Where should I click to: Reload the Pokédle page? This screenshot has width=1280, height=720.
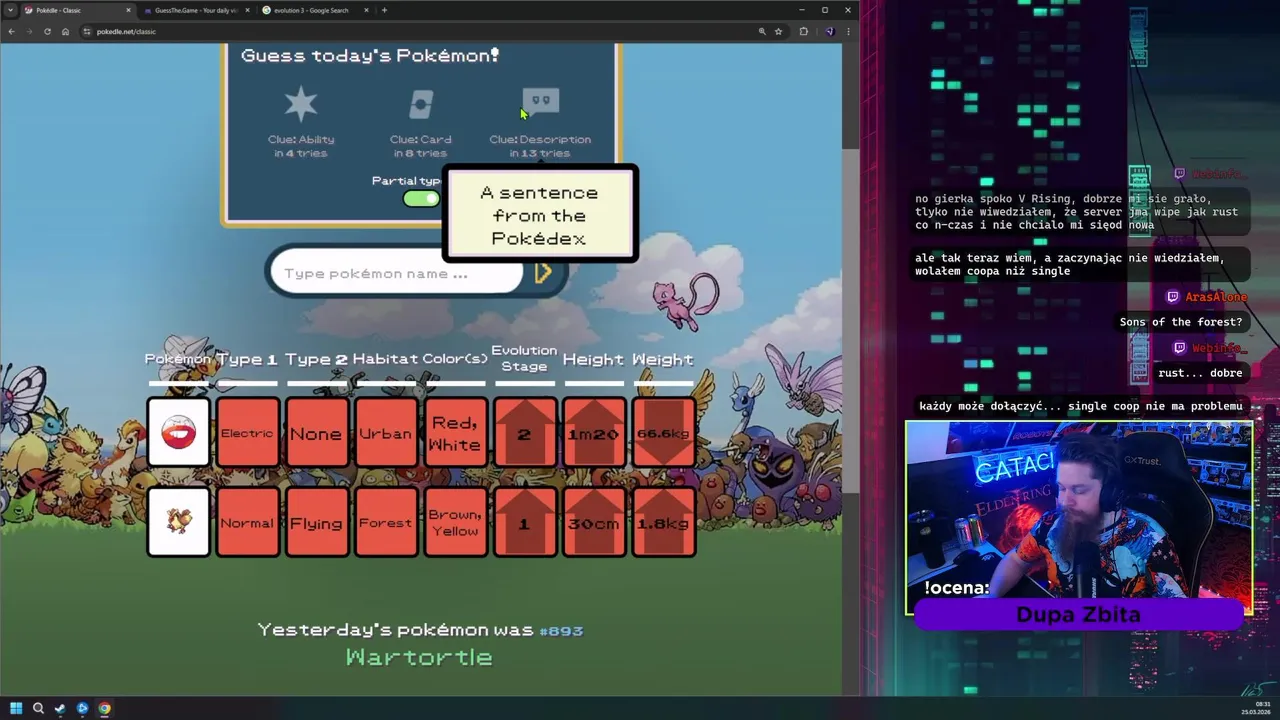pyautogui.click(x=47, y=31)
